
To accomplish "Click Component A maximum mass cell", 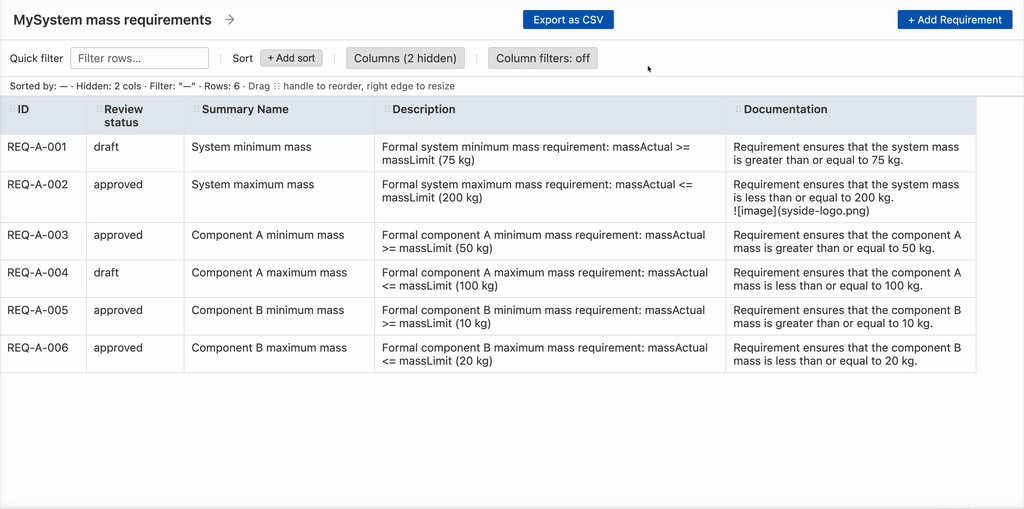I will pos(280,279).
